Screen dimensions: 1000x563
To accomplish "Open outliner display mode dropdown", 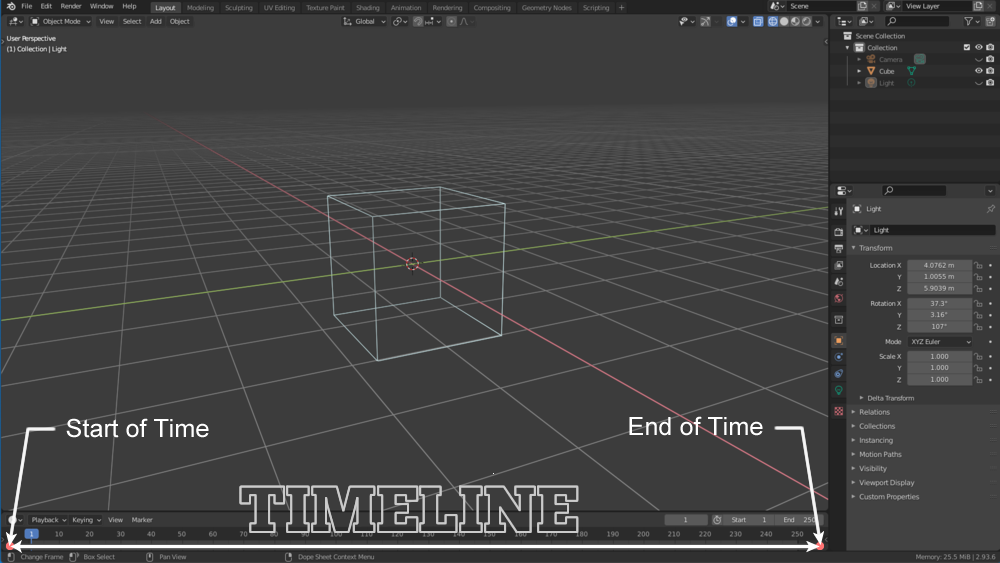I will 866,22.
